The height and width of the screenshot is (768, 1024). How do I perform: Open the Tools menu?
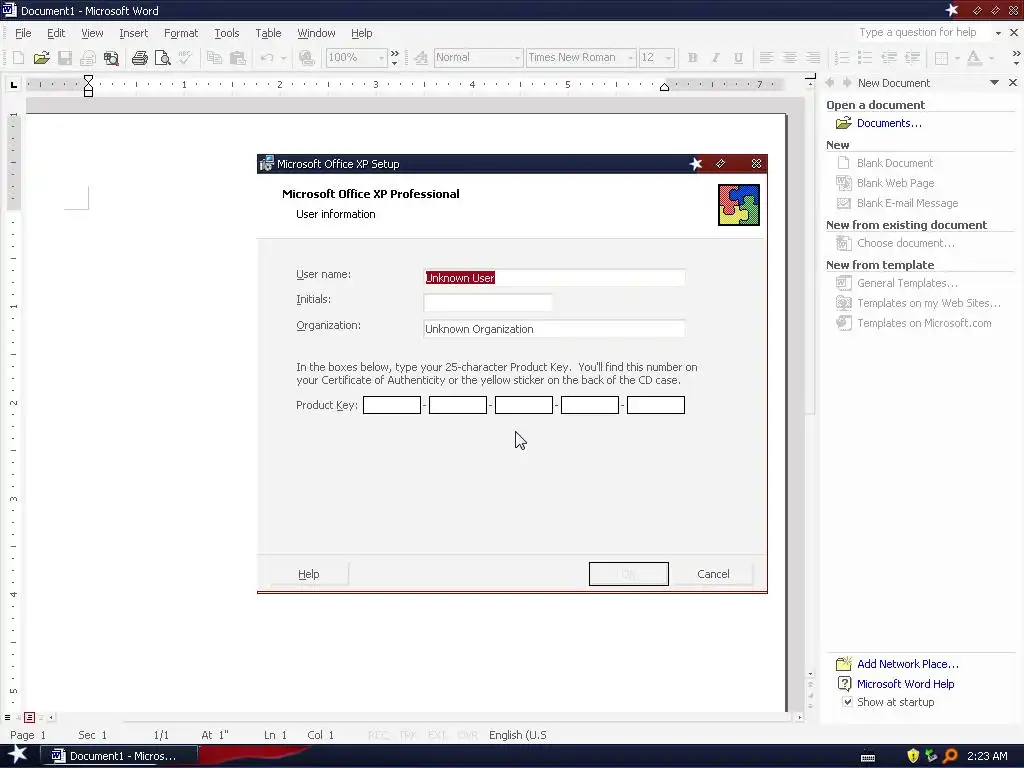(x=227, y=33)
